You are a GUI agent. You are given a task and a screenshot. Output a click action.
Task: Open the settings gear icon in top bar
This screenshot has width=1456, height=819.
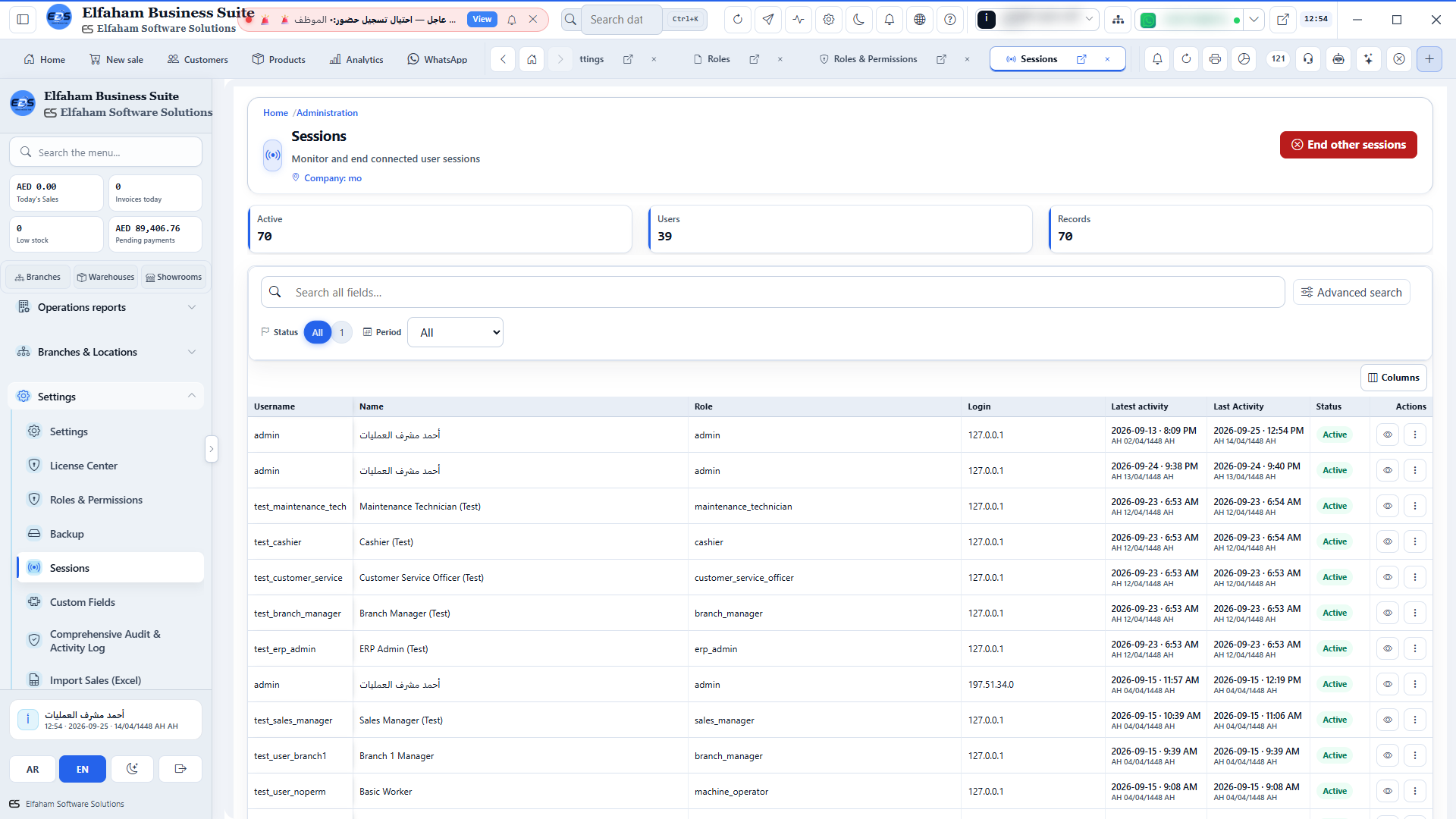point(829,20)
